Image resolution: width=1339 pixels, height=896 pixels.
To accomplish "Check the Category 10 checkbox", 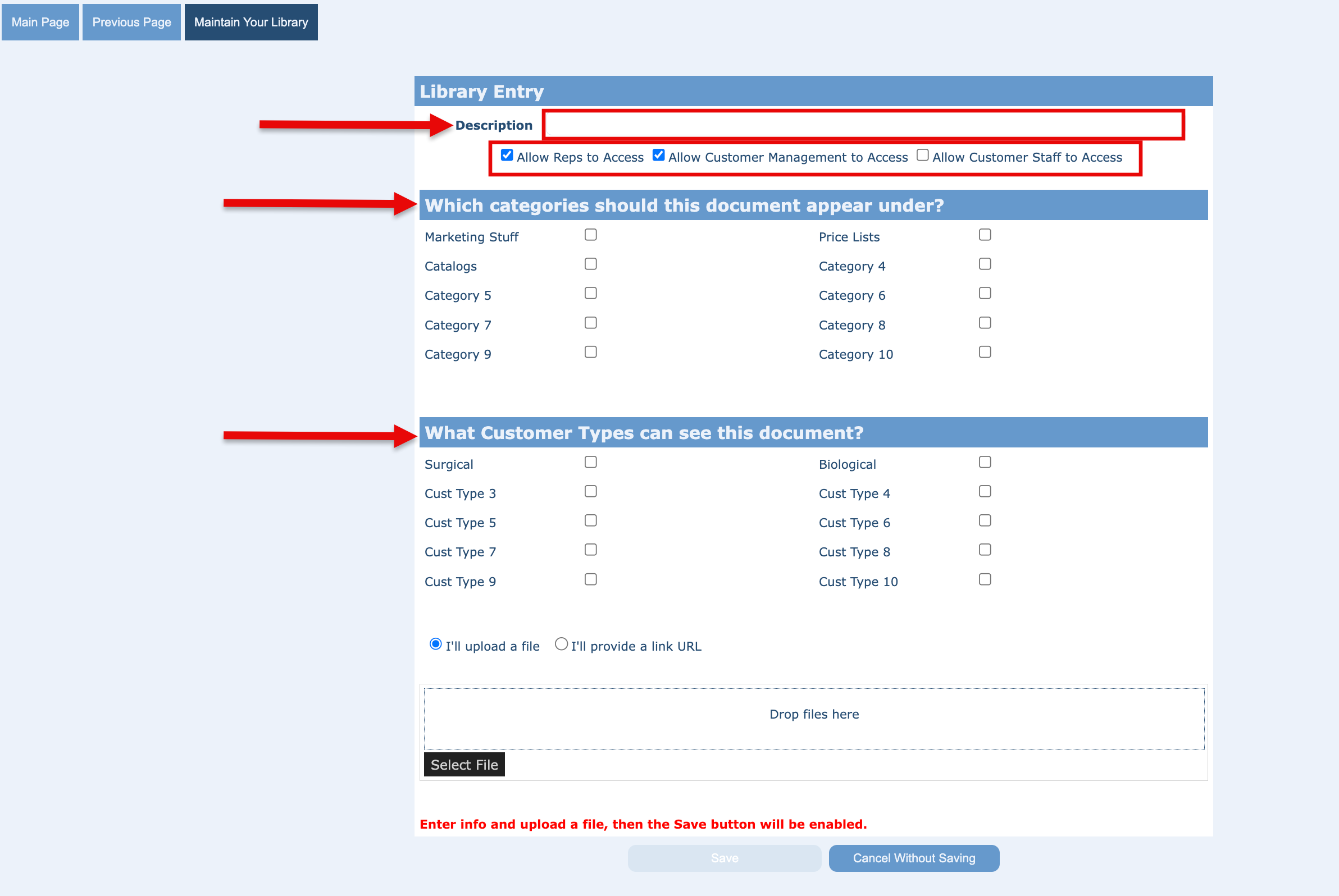I will pos(985,352).
